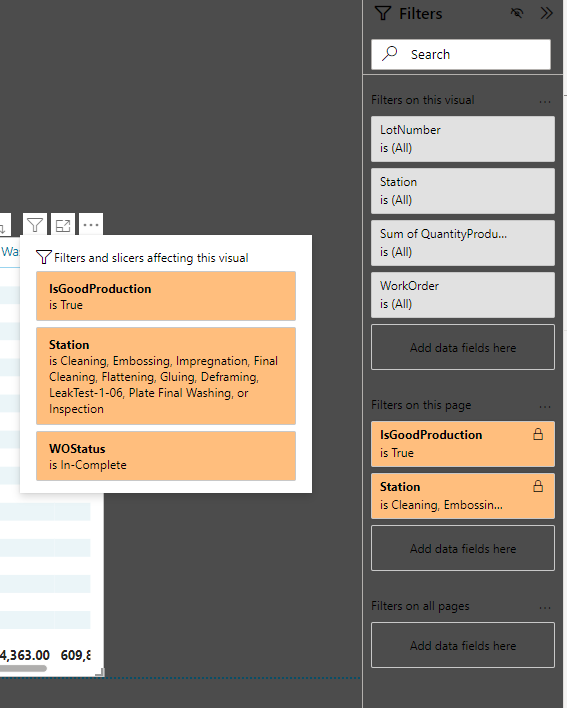Click the Filters on this visual heading

423,100
